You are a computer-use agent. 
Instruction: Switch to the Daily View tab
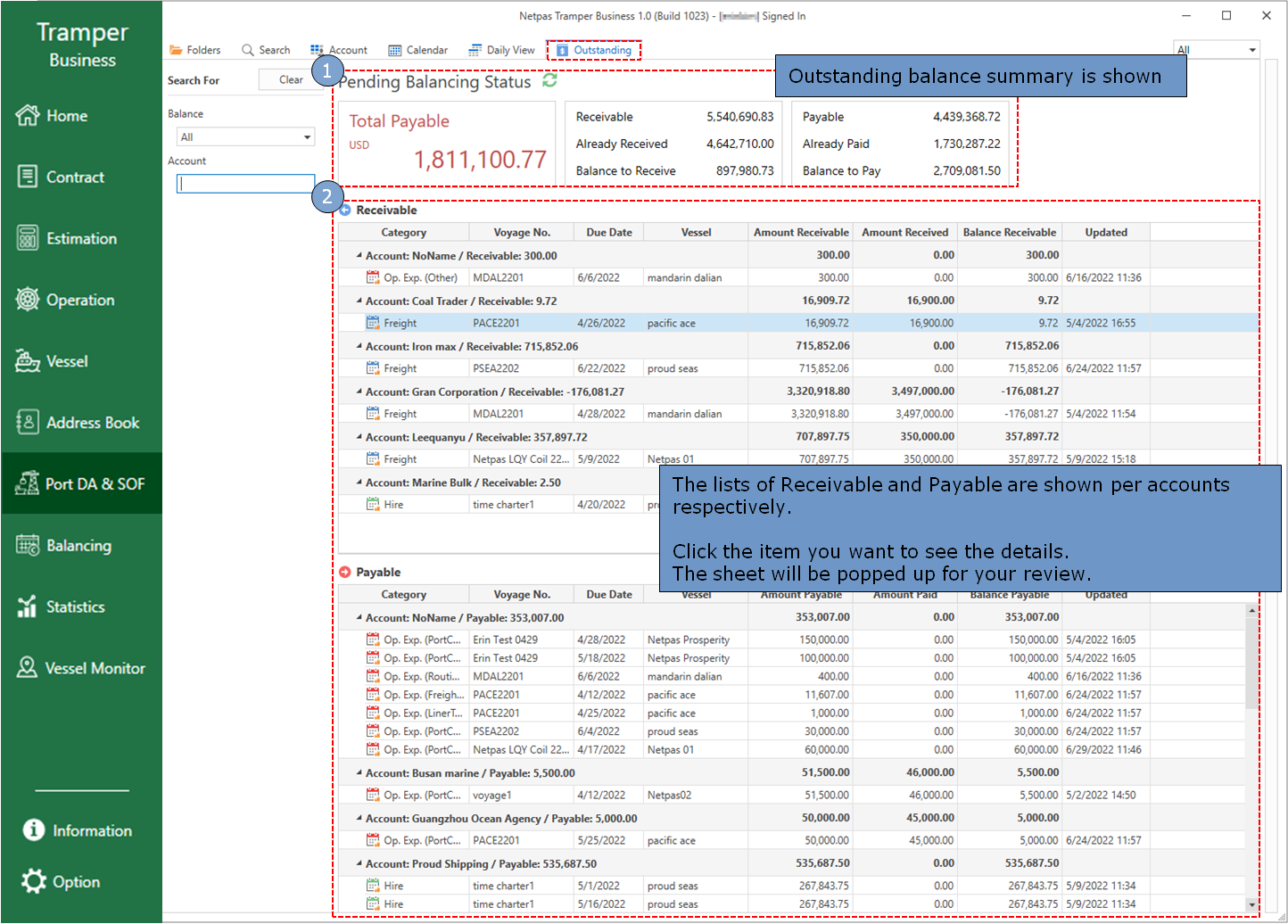(x=501, y=50)
